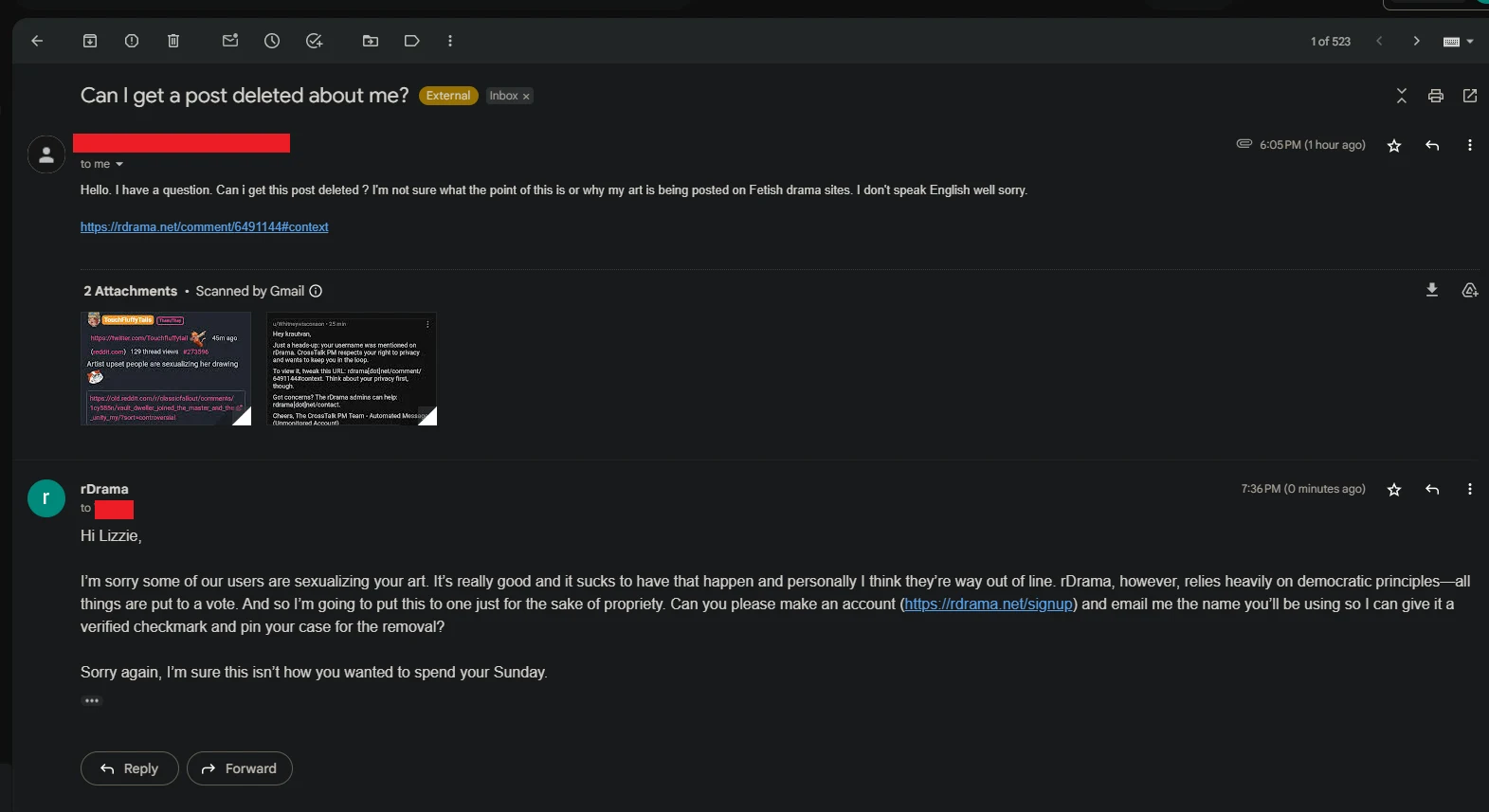Click the rDrama sender avatar
This screenshot has height=812, width=1489.
(46, 498)
